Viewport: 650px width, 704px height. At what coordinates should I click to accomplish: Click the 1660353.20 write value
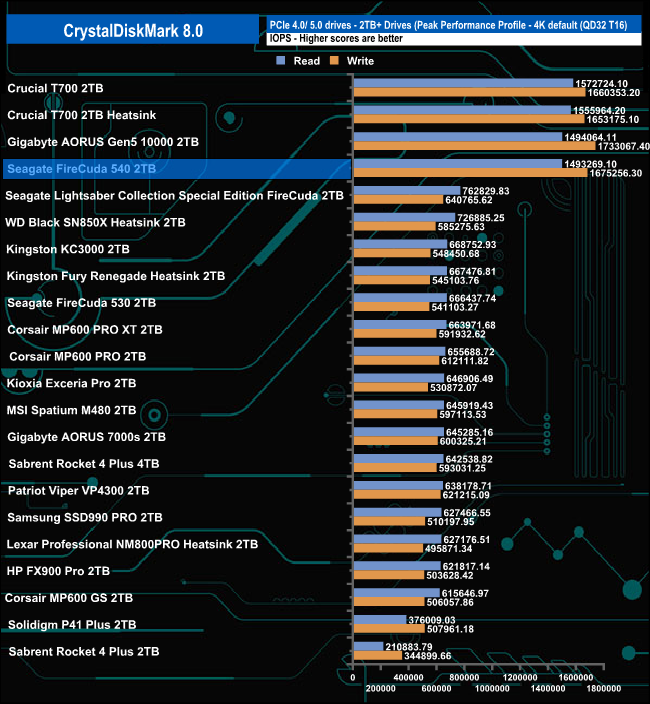pos(614,92)
